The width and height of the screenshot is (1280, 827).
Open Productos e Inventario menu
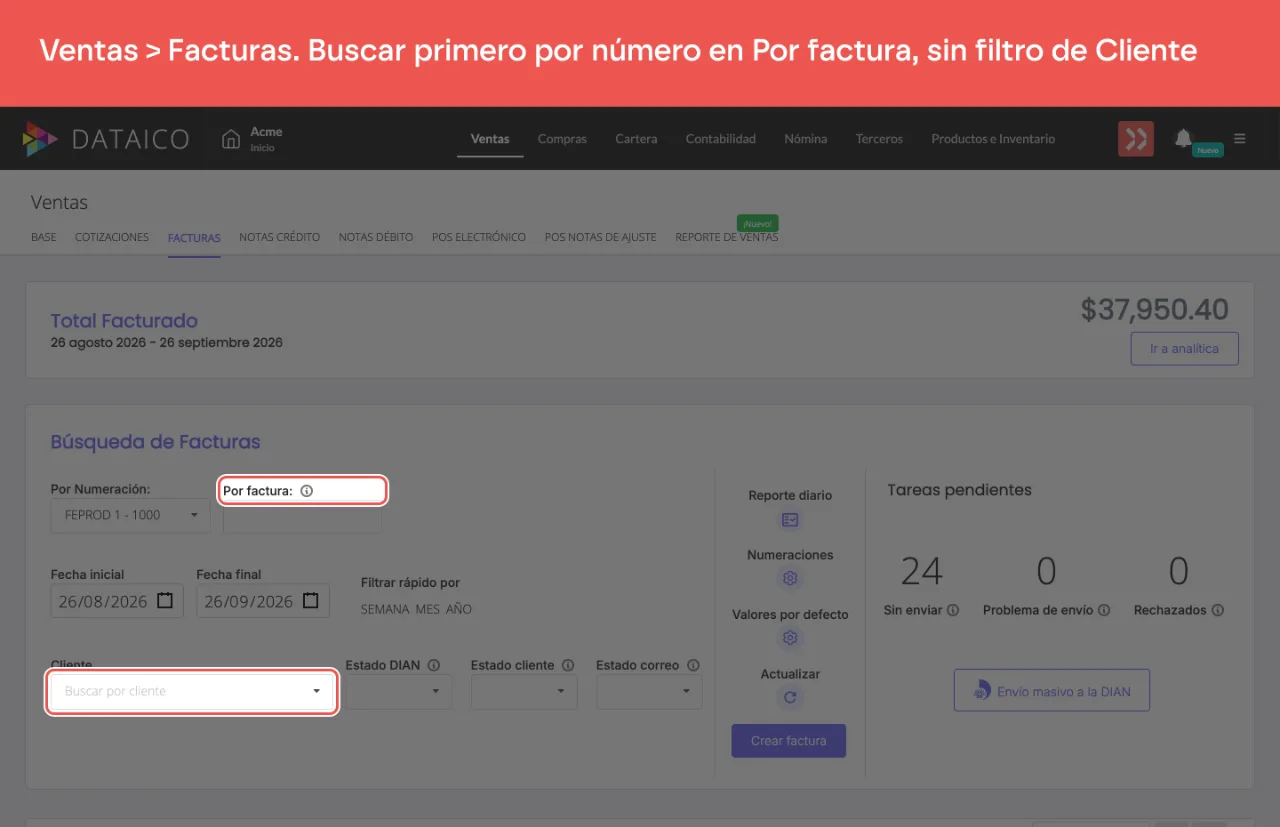(993, 139)
